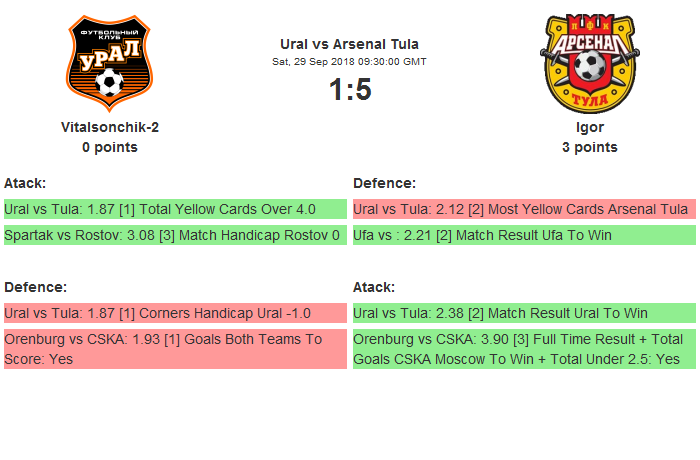
Task: Click the left column Atack heading
Action: pos(25,183)
